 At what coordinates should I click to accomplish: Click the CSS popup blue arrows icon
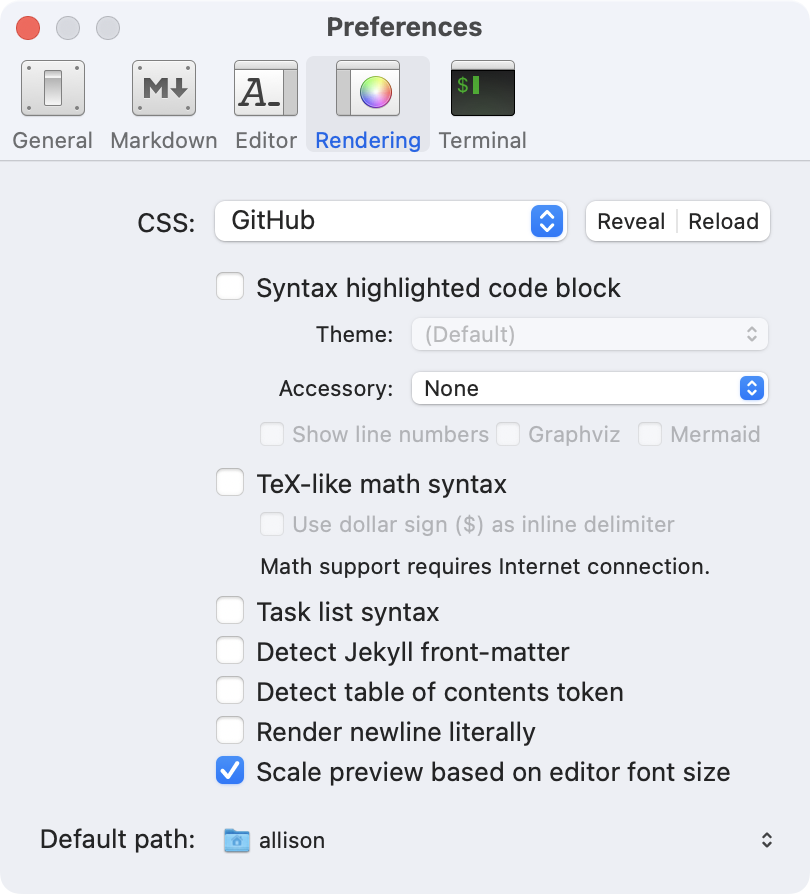(x=546, y=221)
